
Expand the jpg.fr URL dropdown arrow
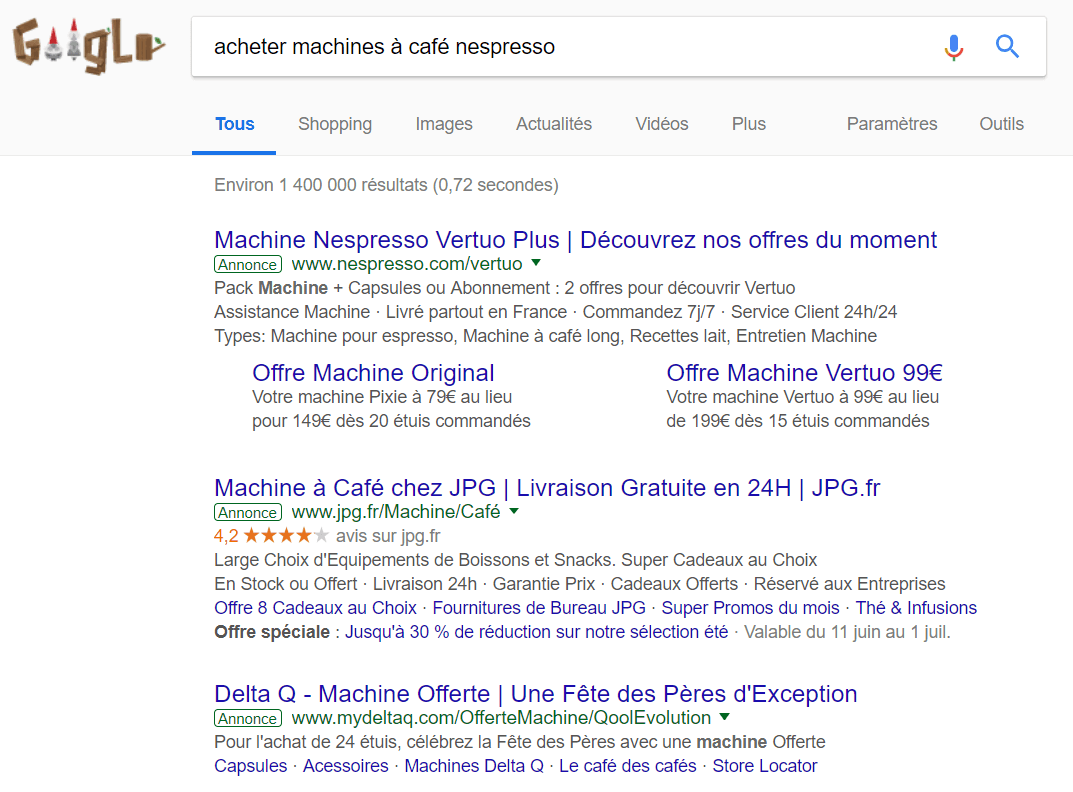point(514,511)
